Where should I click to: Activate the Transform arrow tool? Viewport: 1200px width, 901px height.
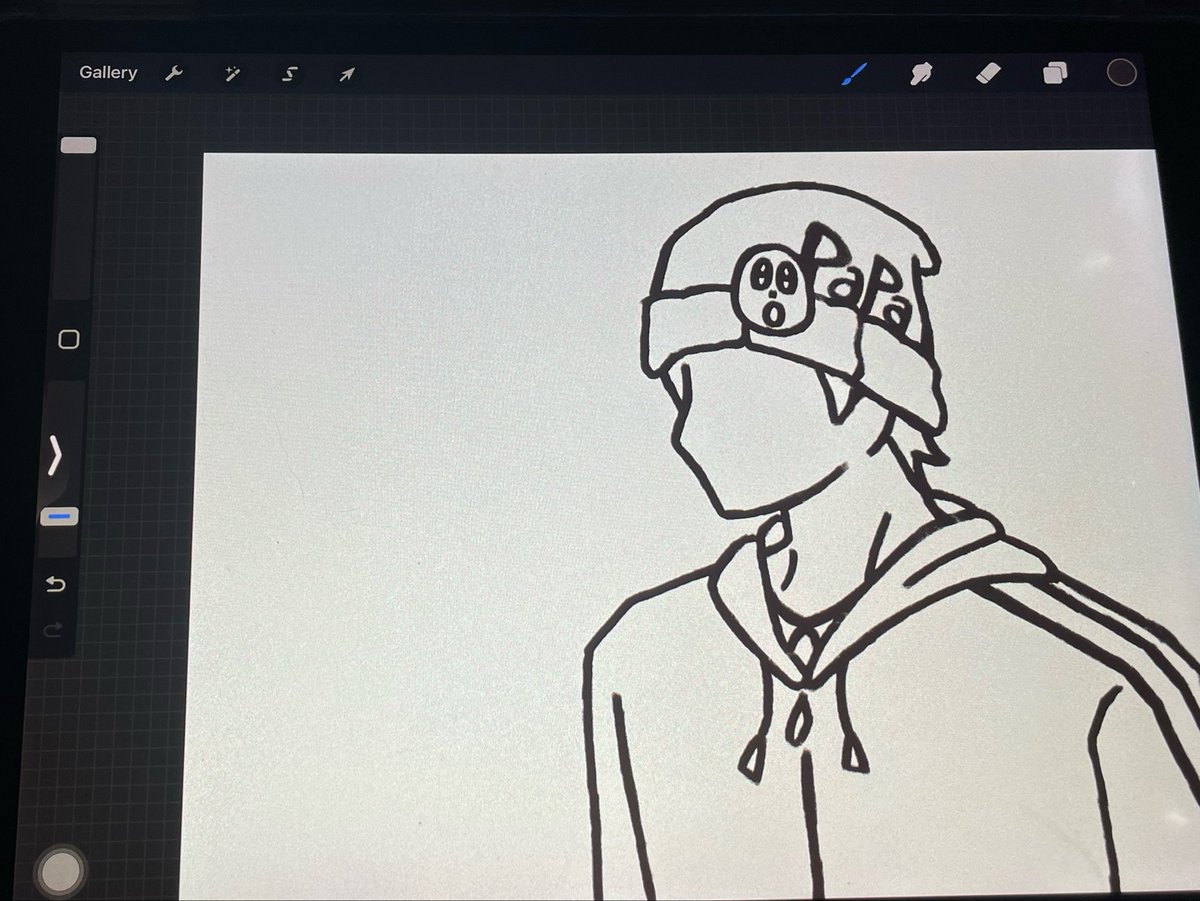click(347, 74)
